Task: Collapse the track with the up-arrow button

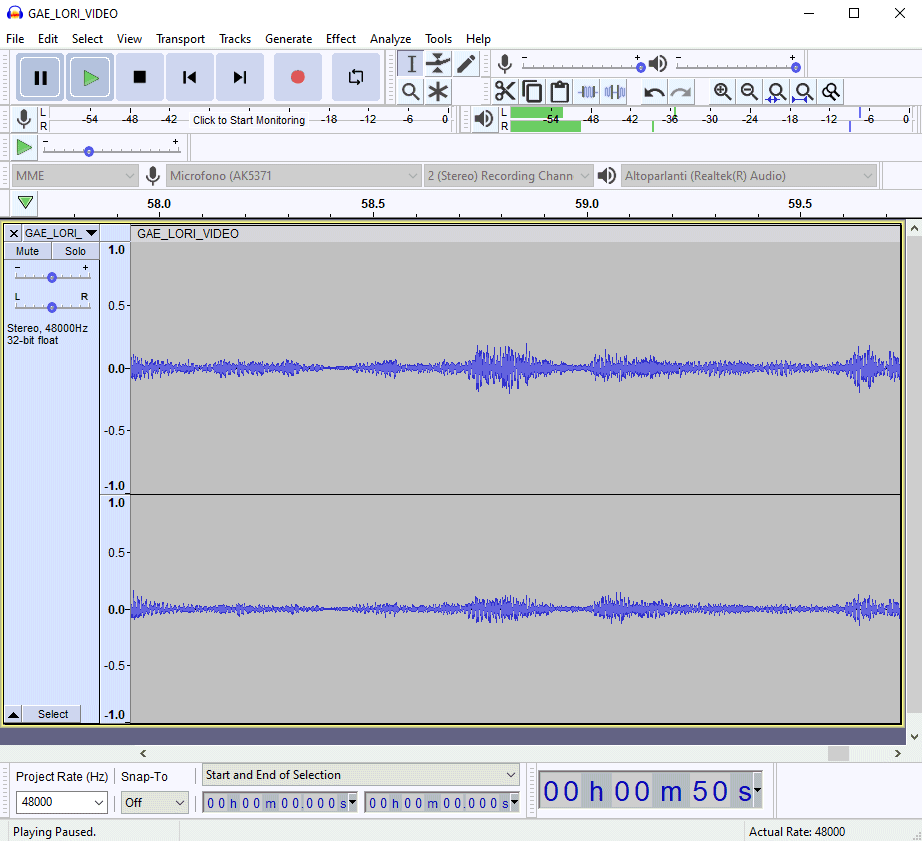Action: pos(14,714)
